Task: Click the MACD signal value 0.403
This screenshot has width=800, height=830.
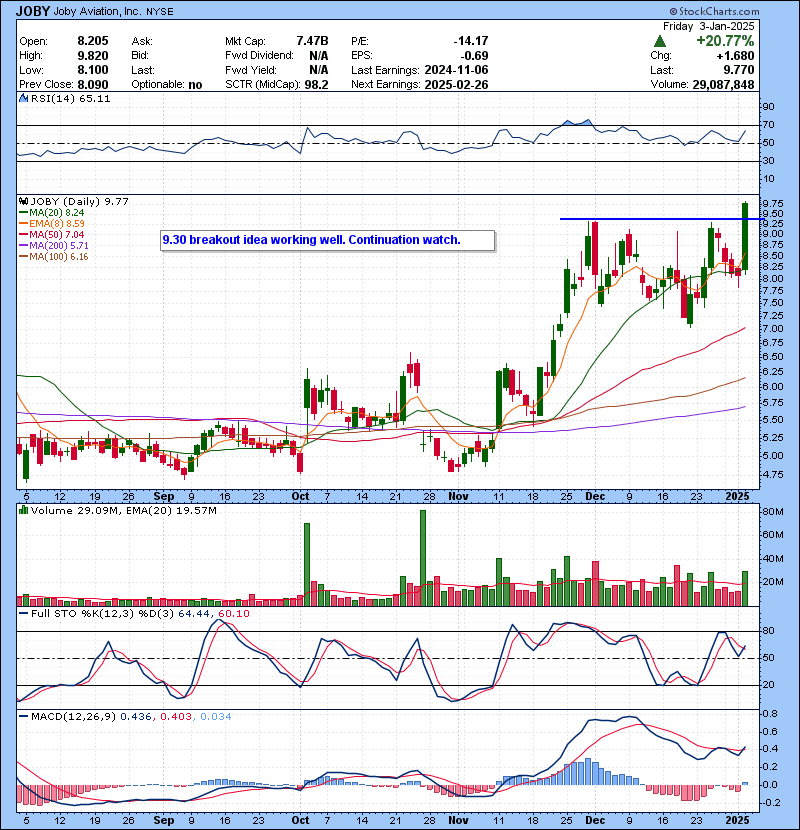Action: 175,717
